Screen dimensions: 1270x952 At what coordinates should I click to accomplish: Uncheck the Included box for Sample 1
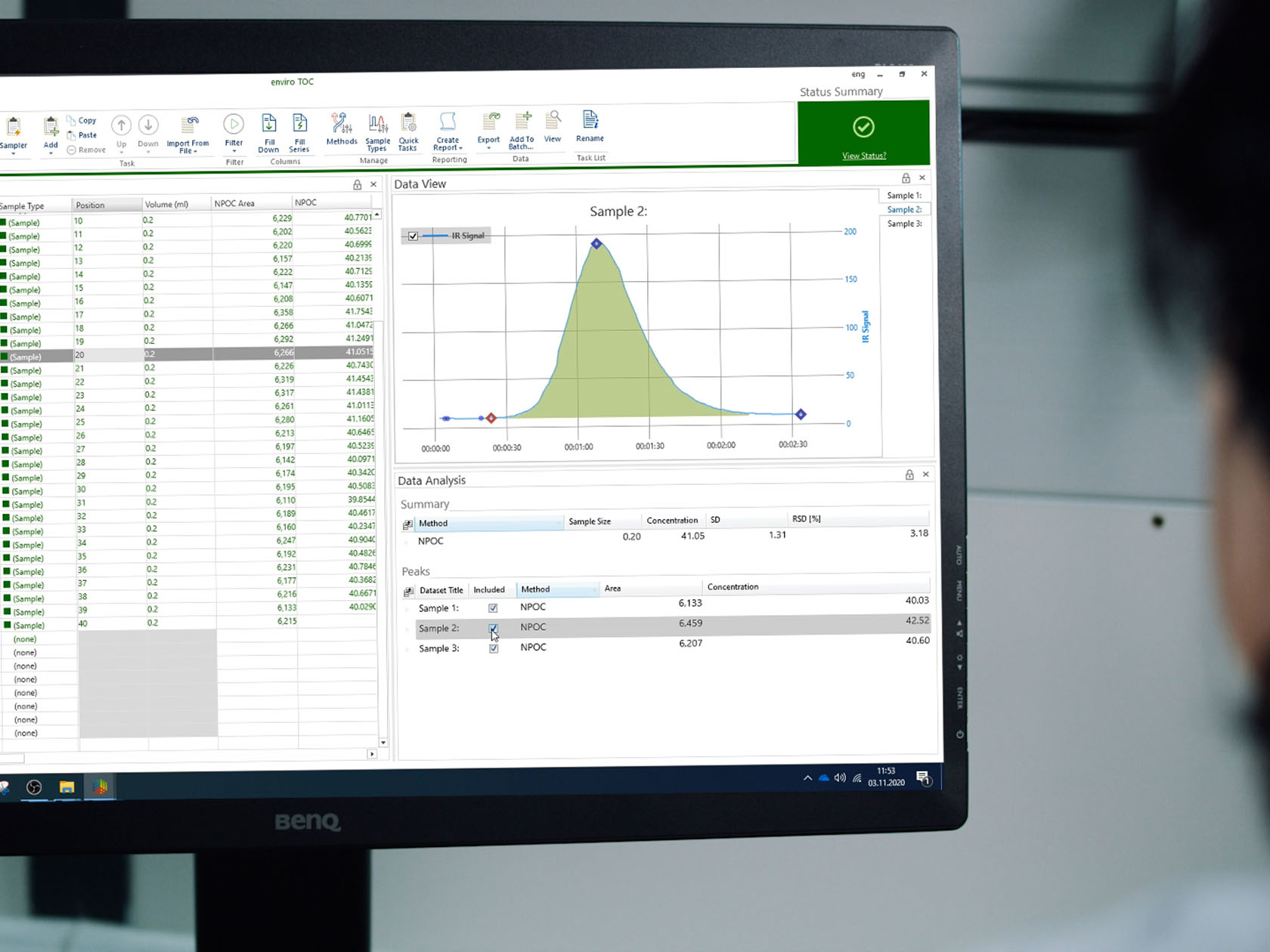(493, 608)
